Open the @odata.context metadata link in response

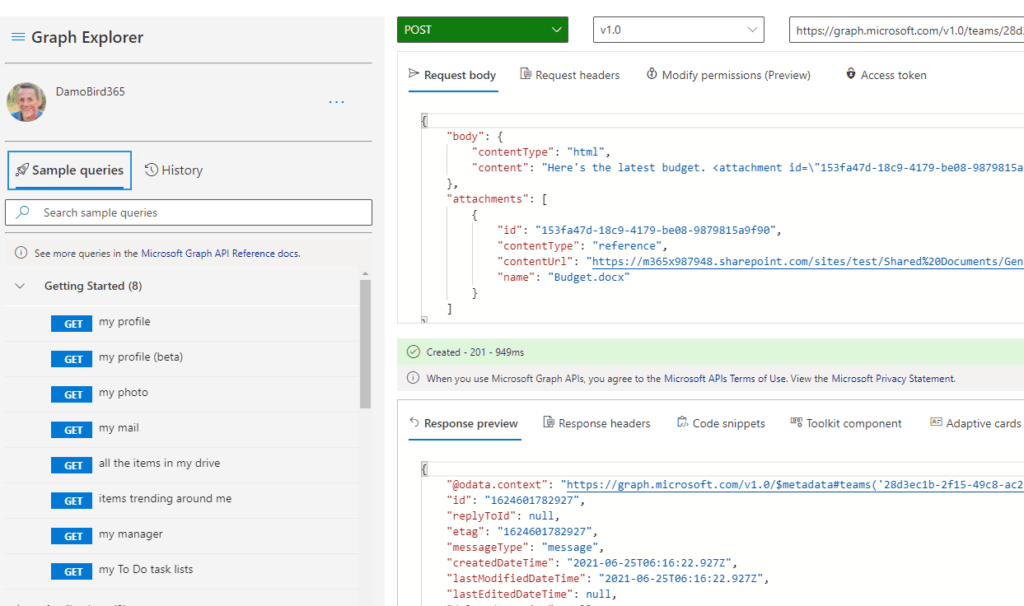[795, 485]
